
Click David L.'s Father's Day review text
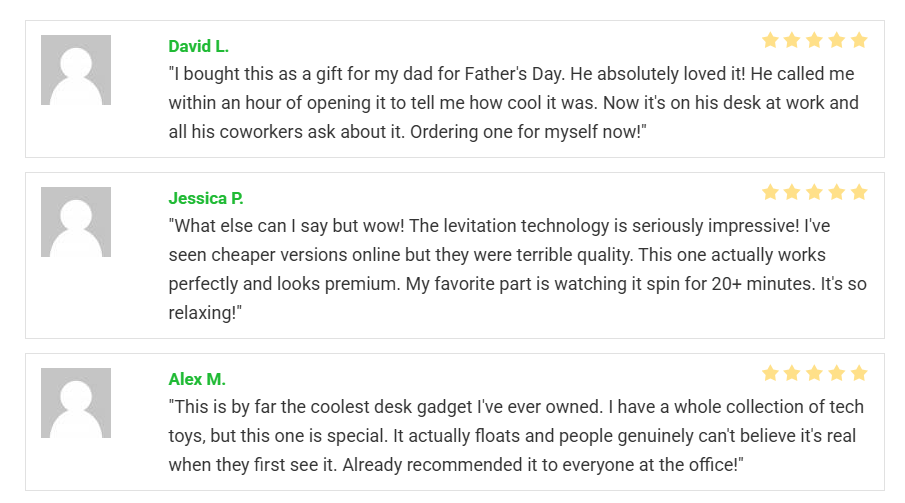click(x=512, y=103)
